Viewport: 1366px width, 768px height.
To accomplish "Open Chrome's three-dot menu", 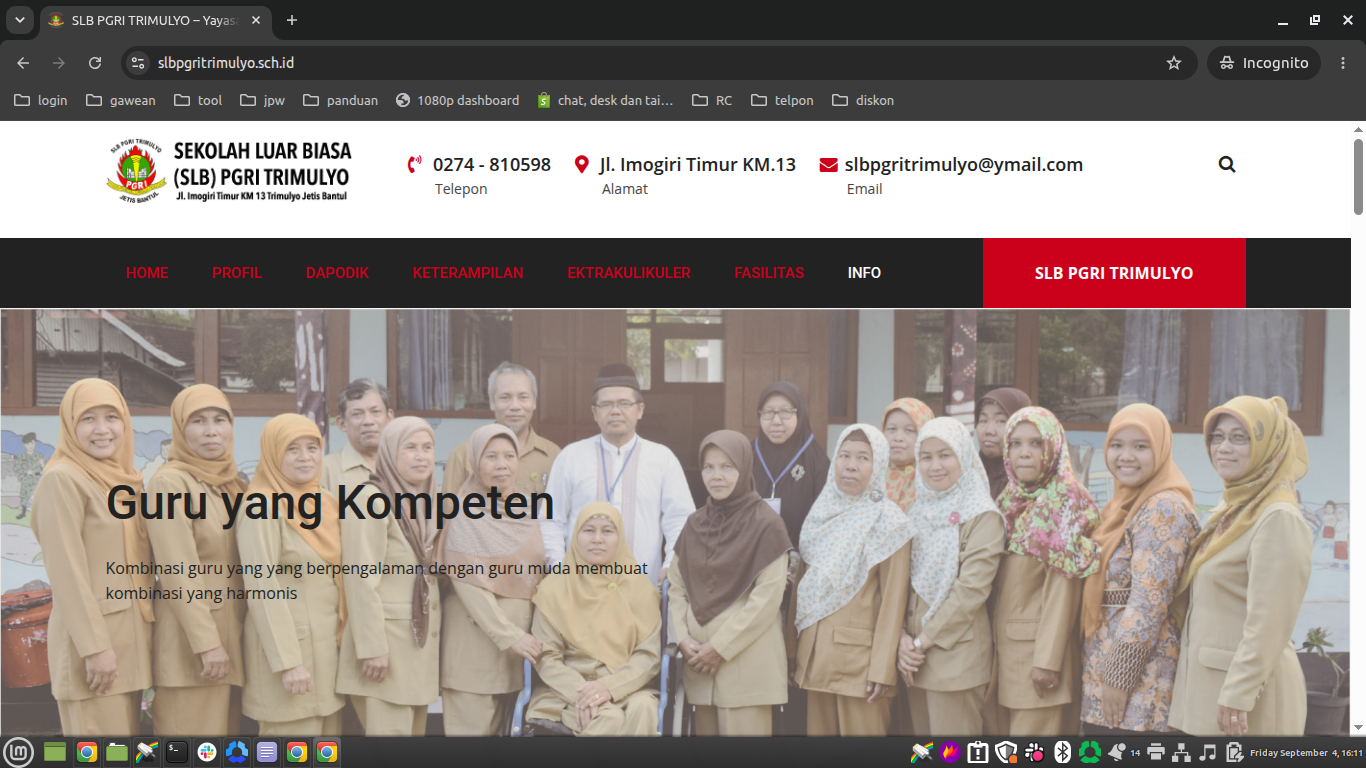I will tap(1342, 63).
